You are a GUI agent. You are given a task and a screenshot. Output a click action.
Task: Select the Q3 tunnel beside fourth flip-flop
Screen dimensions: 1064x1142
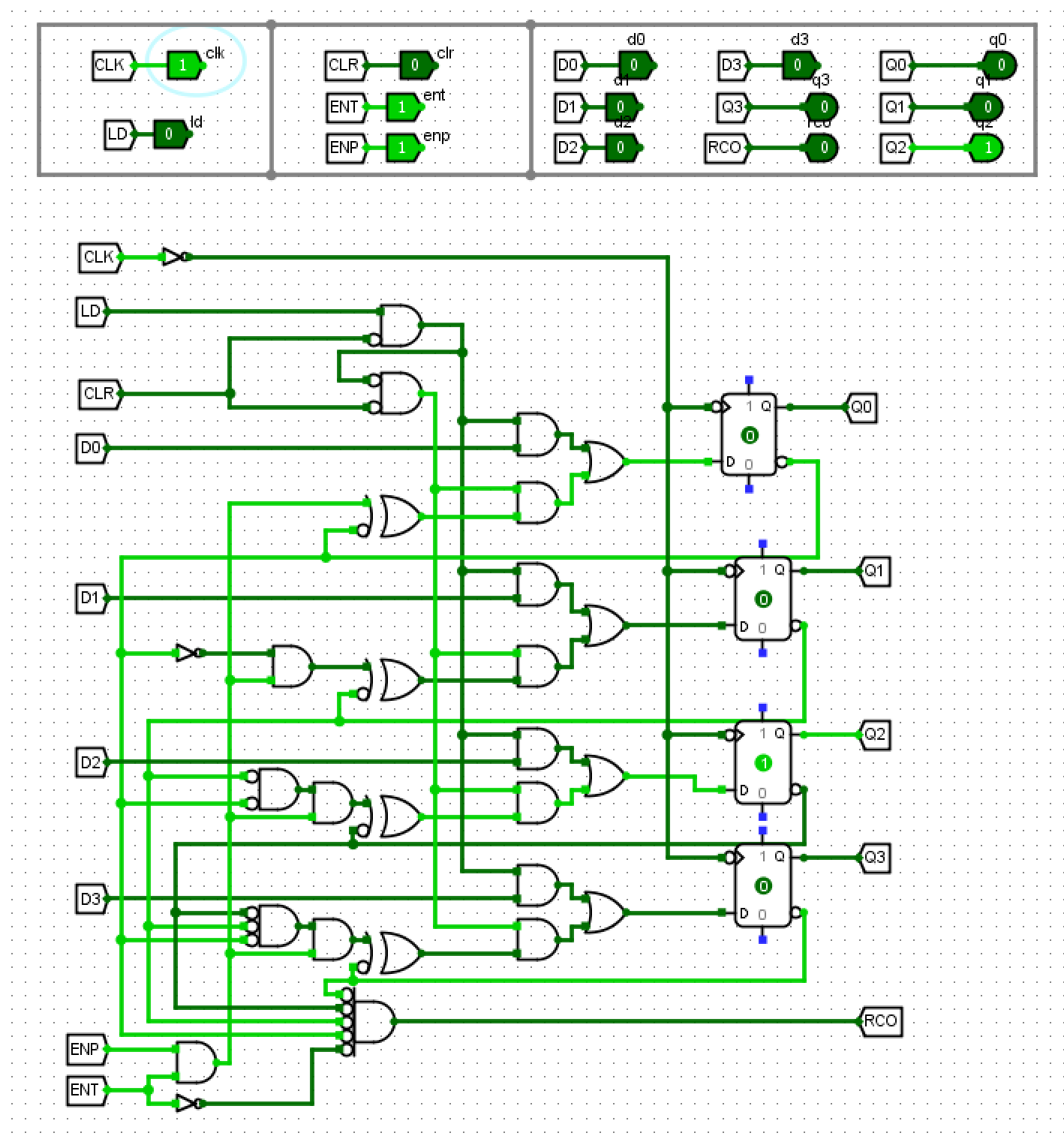[x=875, y=857]
